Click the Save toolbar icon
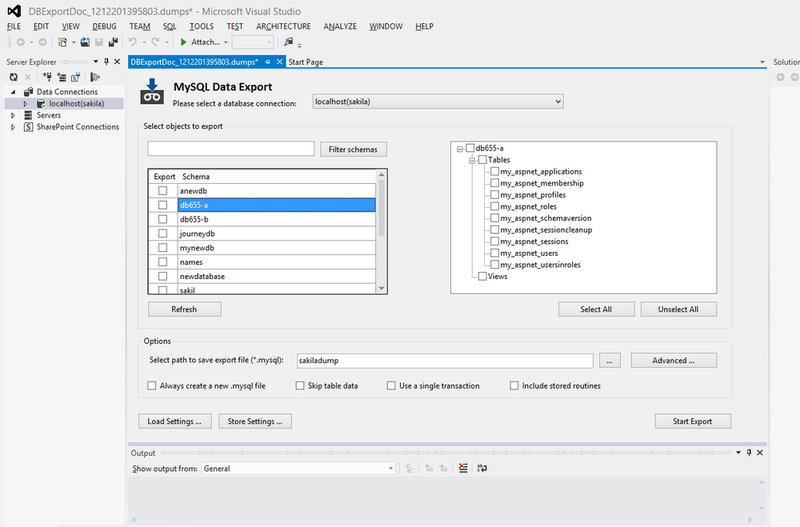Screen dimensions: 800x527 click(x=99, y=42)
